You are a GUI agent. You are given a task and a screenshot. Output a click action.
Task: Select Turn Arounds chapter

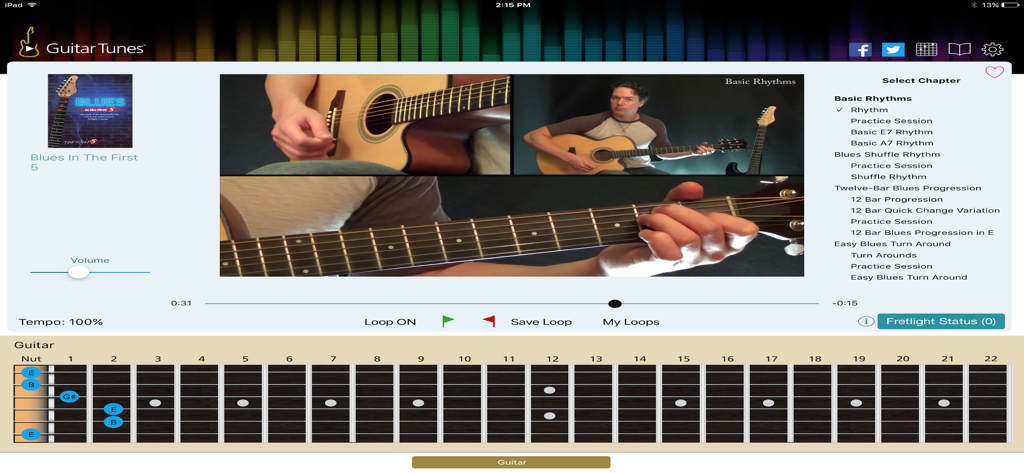[x=884, y=255]
